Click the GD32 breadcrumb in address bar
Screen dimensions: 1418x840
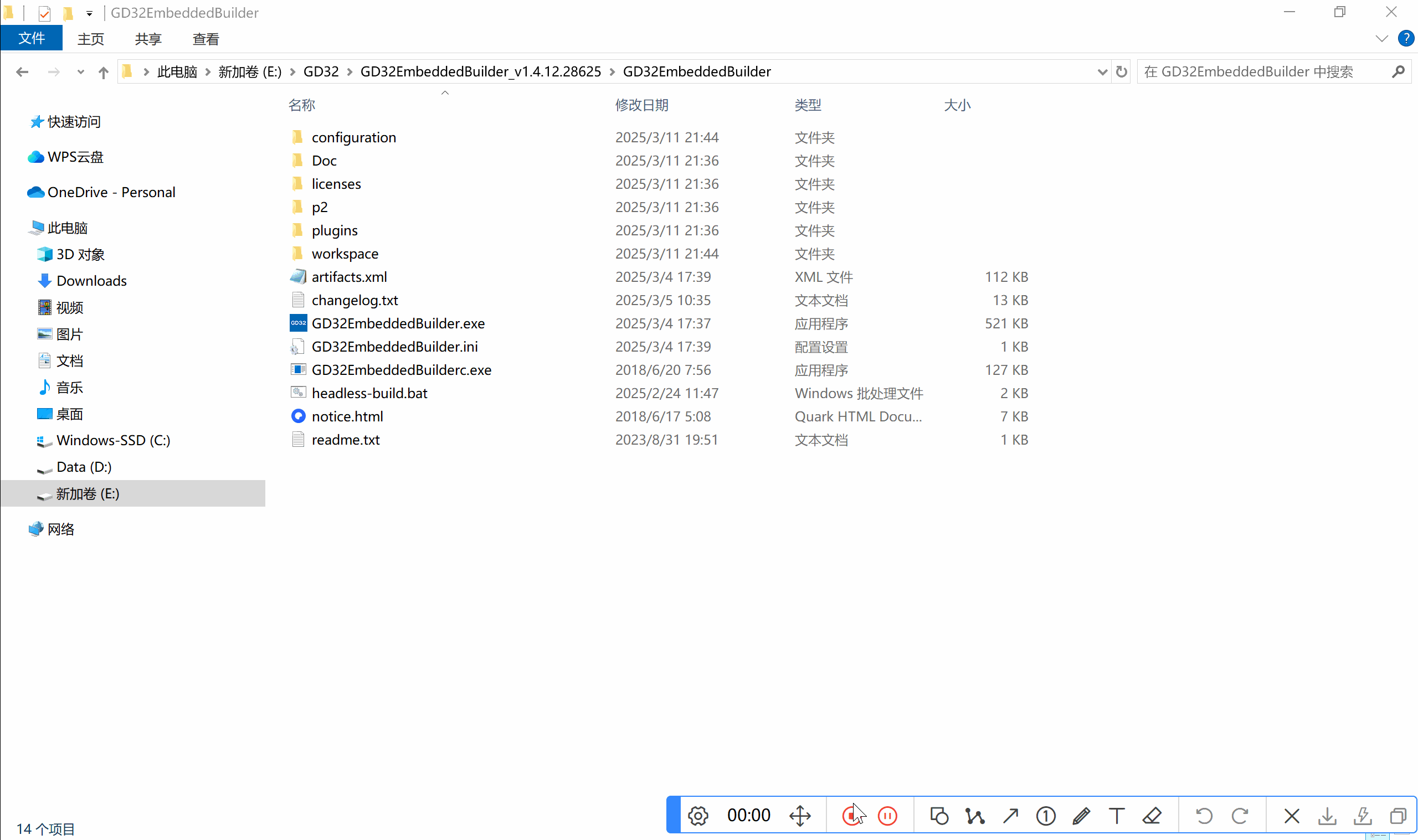pos(320,72)
